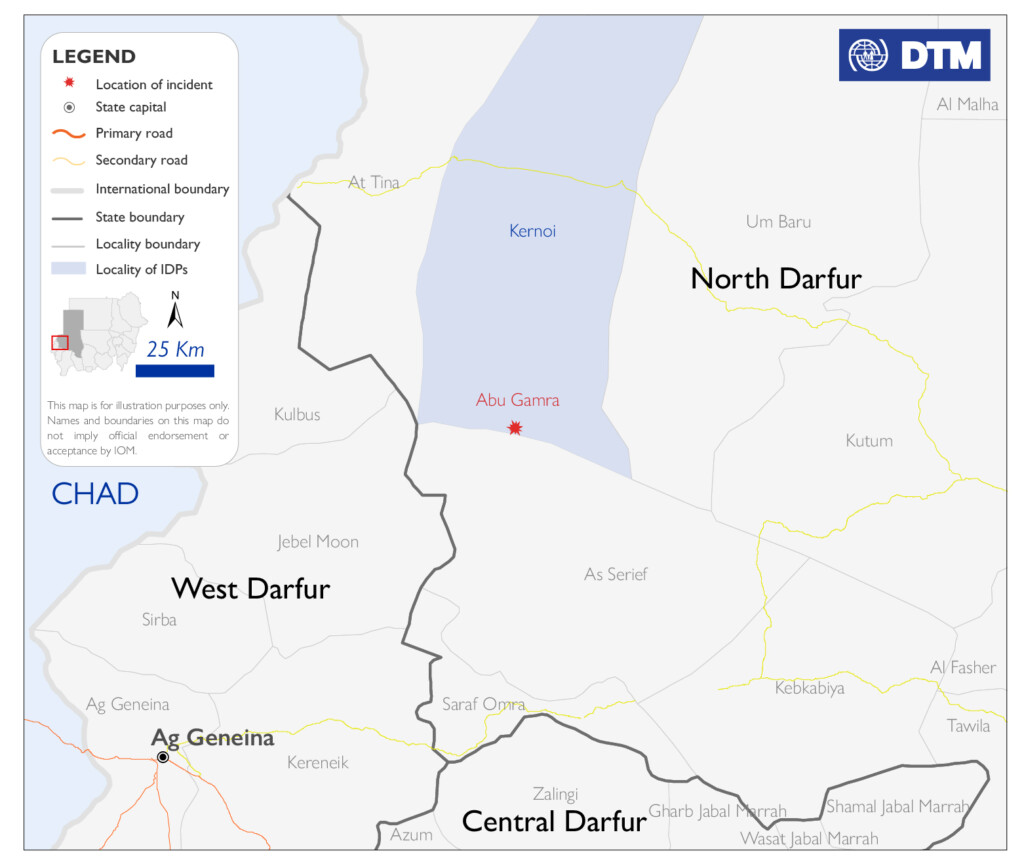Click the red incident star near Abu Gamra
Screen dimensions: 1024x864
point(515,428)
